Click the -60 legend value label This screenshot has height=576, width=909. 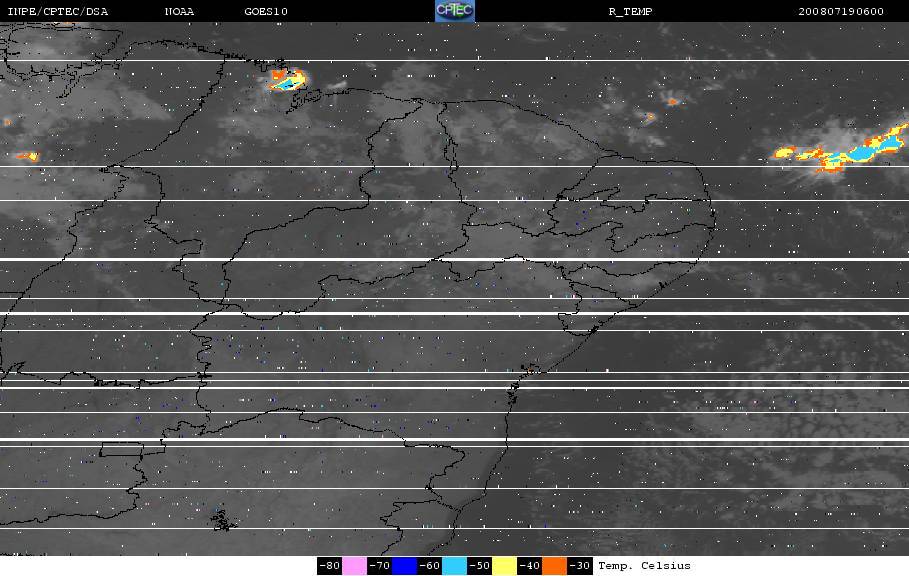point(429,566)
